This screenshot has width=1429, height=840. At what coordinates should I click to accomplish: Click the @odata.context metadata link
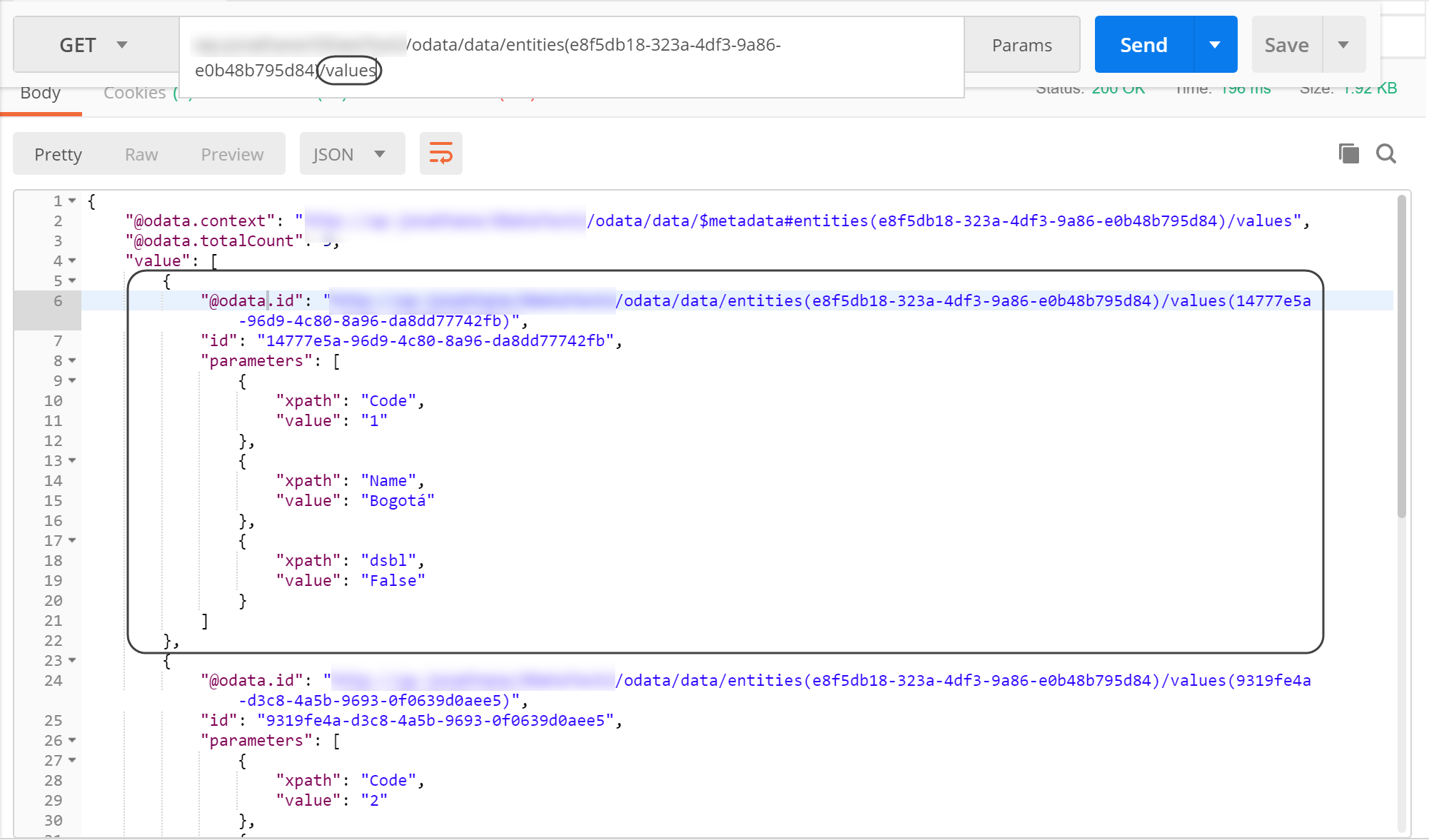[x=798, y=221]
